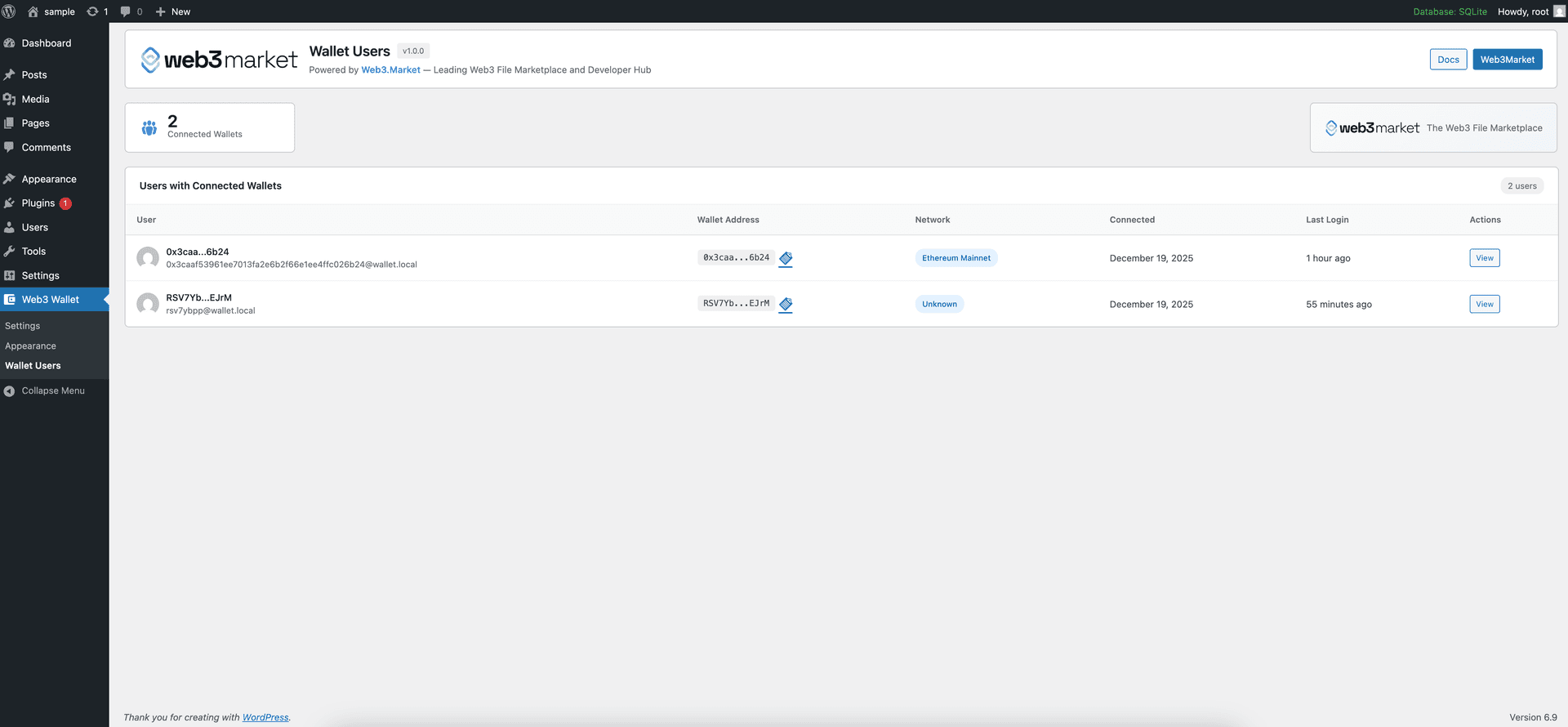Click the Connected Wallets people icon
This screenshot has width=1568, height=727.
point(149,128)
